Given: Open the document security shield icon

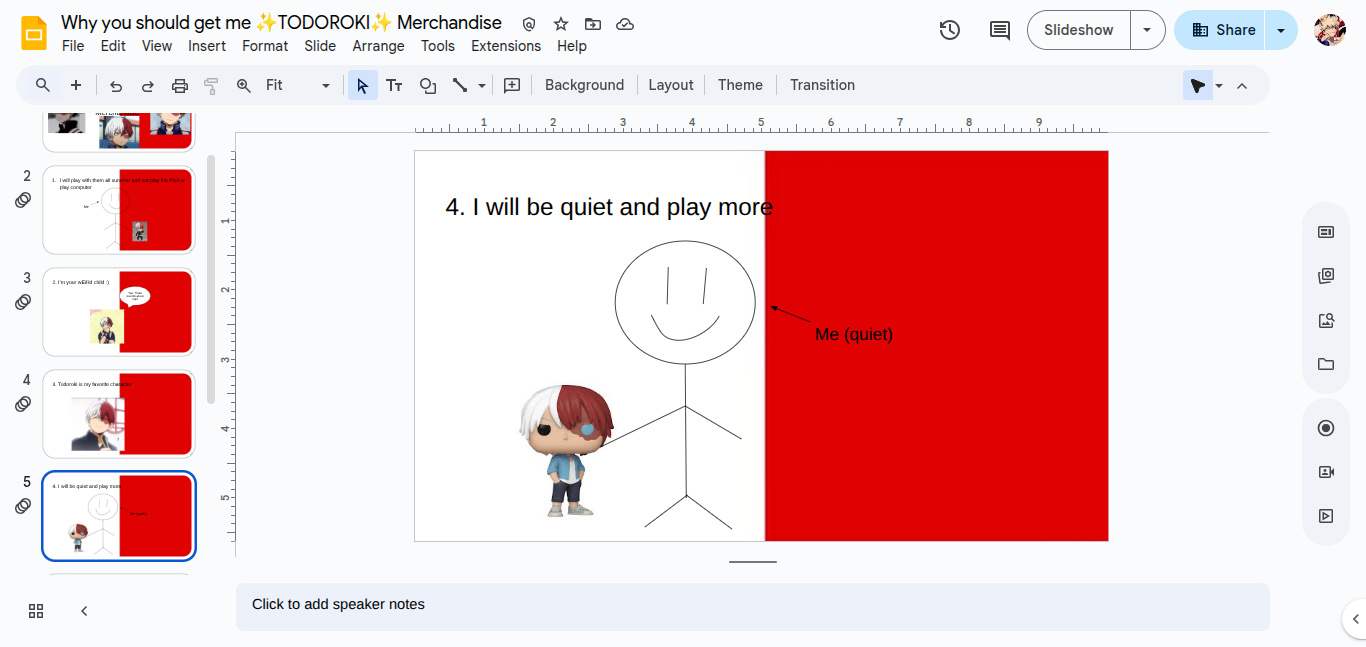Looking at the screenshot, I should (x=529, y=24).
